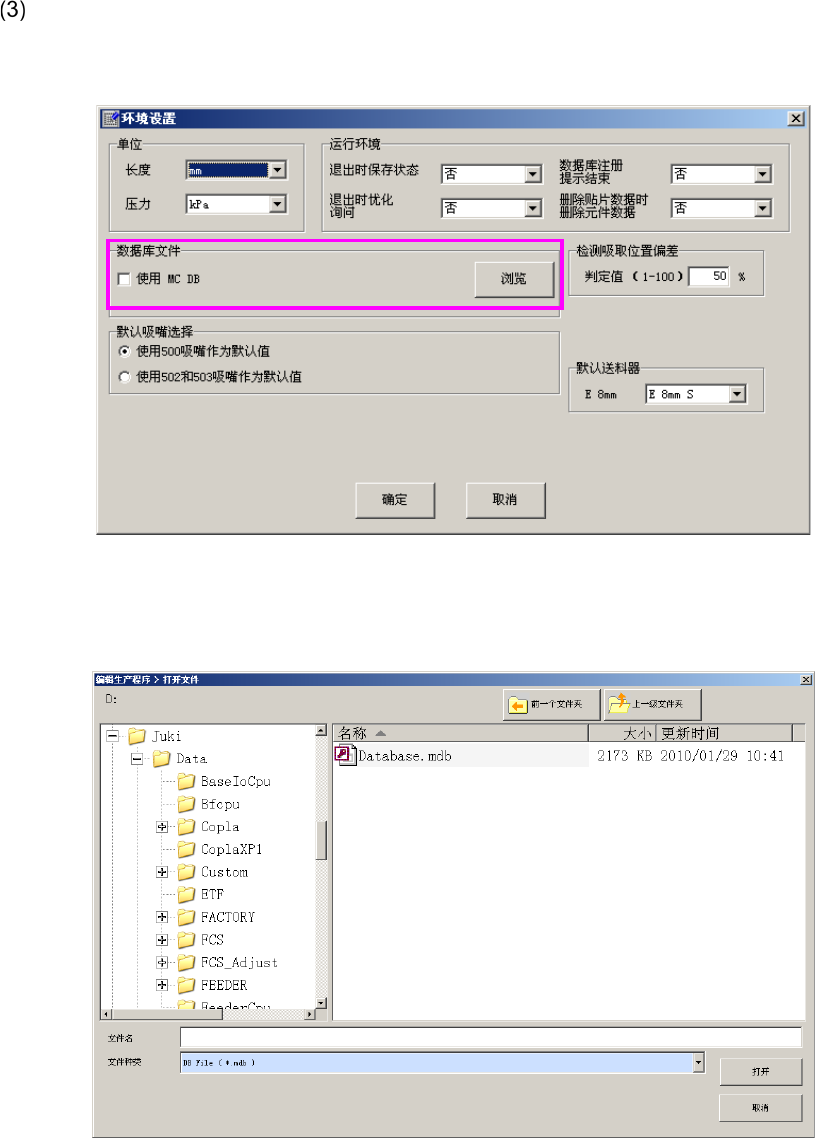
Task: Collapse the Juki folder tree node
Action: coord(112,736)
